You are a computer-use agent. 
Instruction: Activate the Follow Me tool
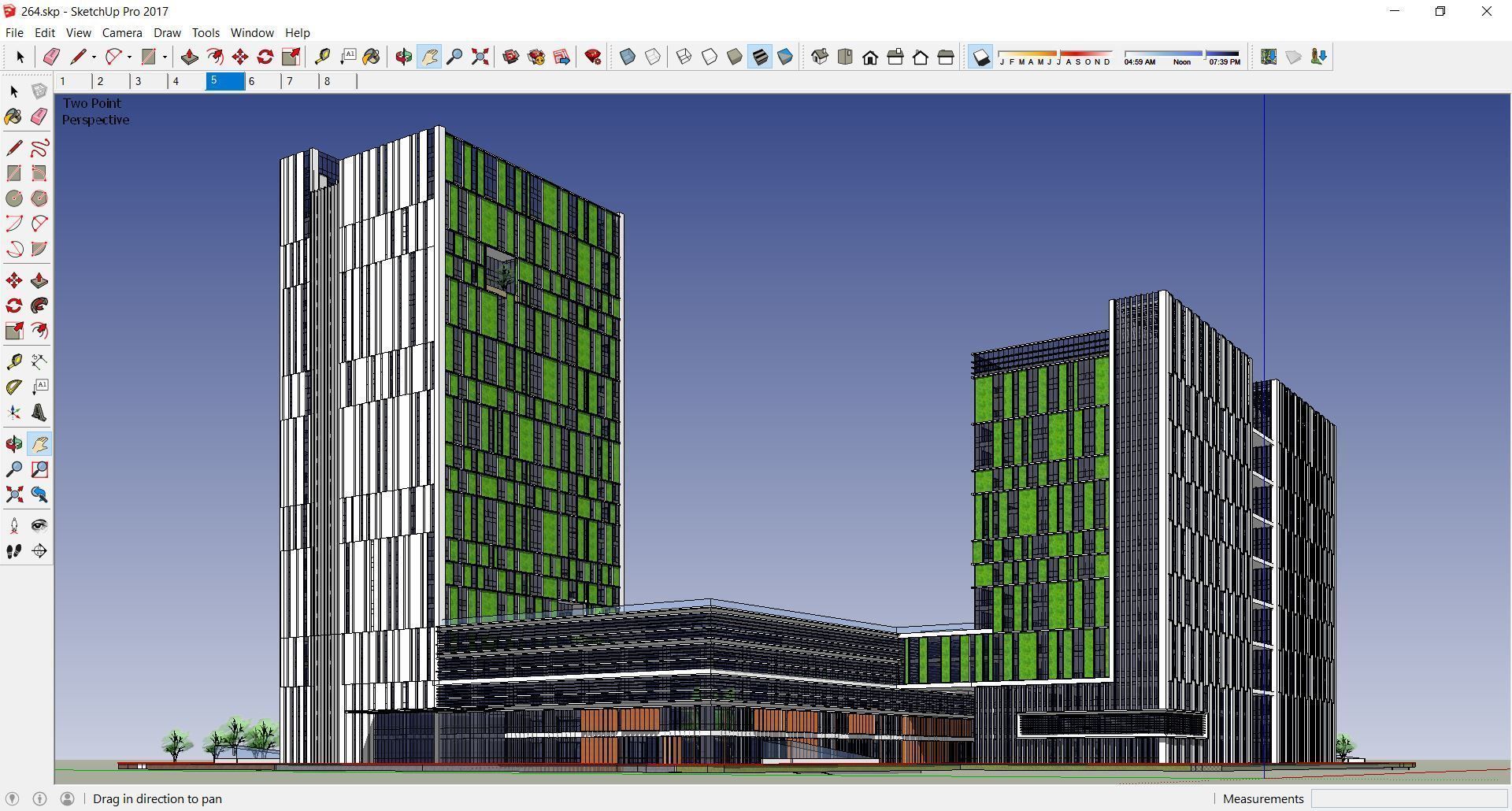39,306
